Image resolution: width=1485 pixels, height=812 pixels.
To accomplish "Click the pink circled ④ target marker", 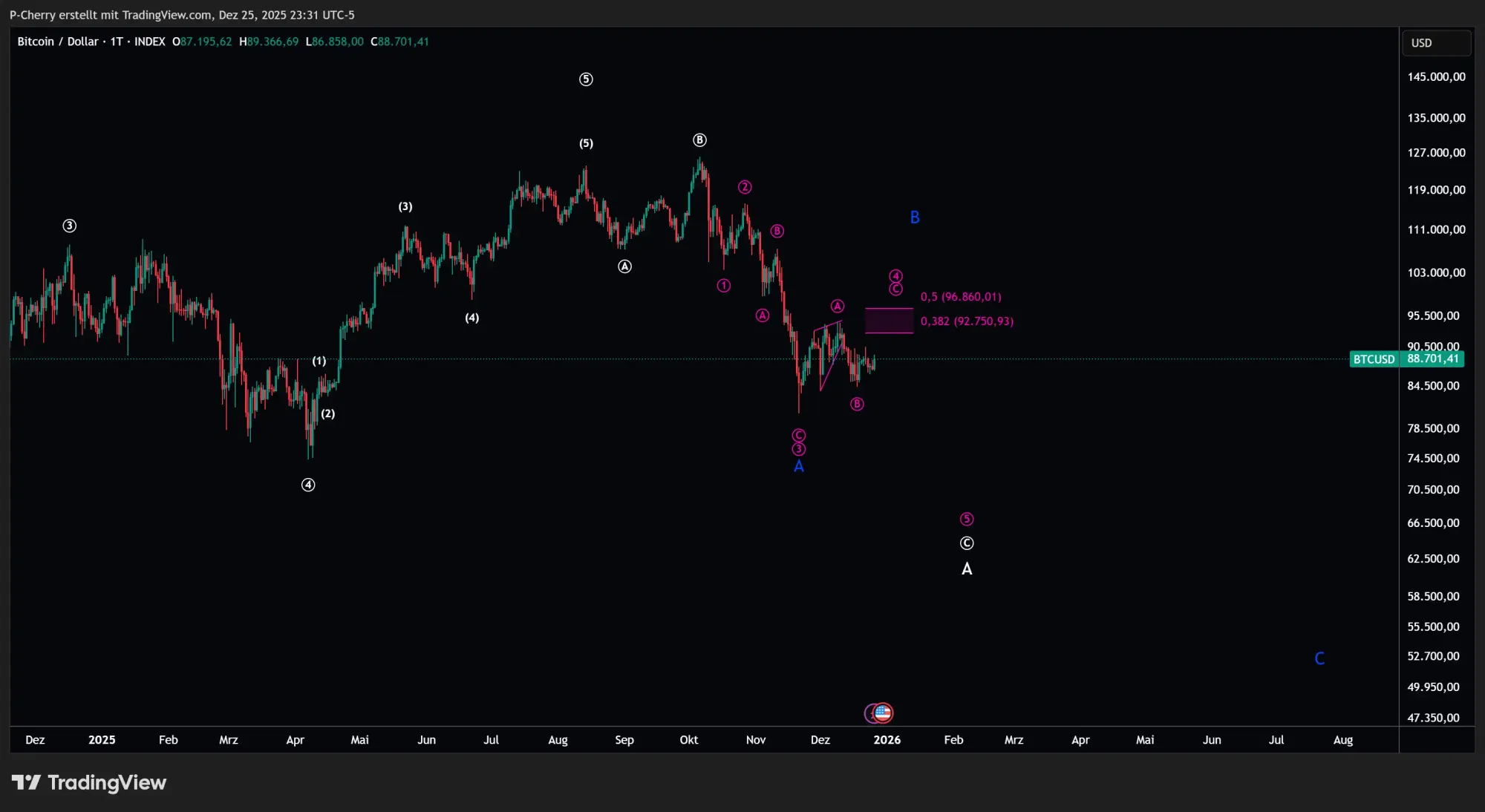I will 895,277.
